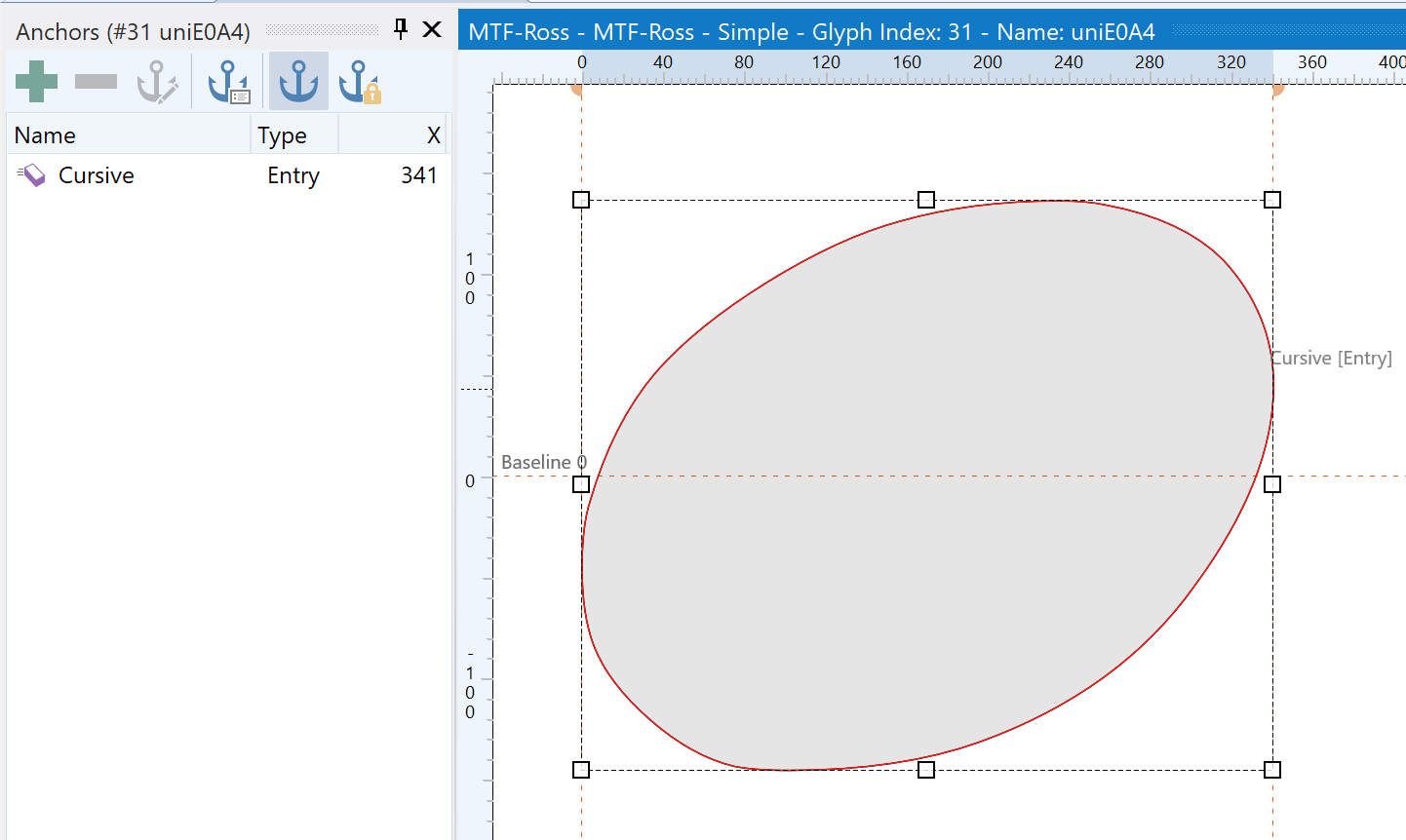Toggle the highlighted show anchors icon

pos(298,82)
